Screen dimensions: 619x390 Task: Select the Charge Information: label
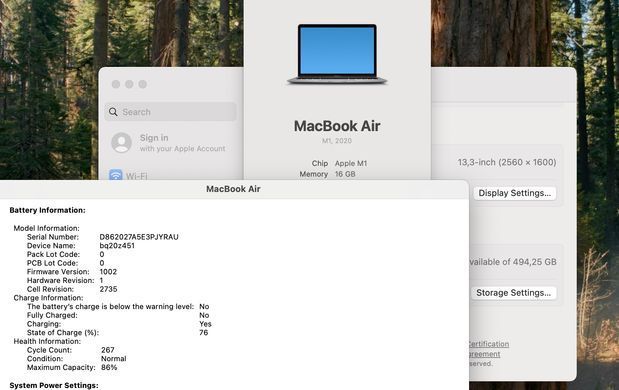click(49, 298)
